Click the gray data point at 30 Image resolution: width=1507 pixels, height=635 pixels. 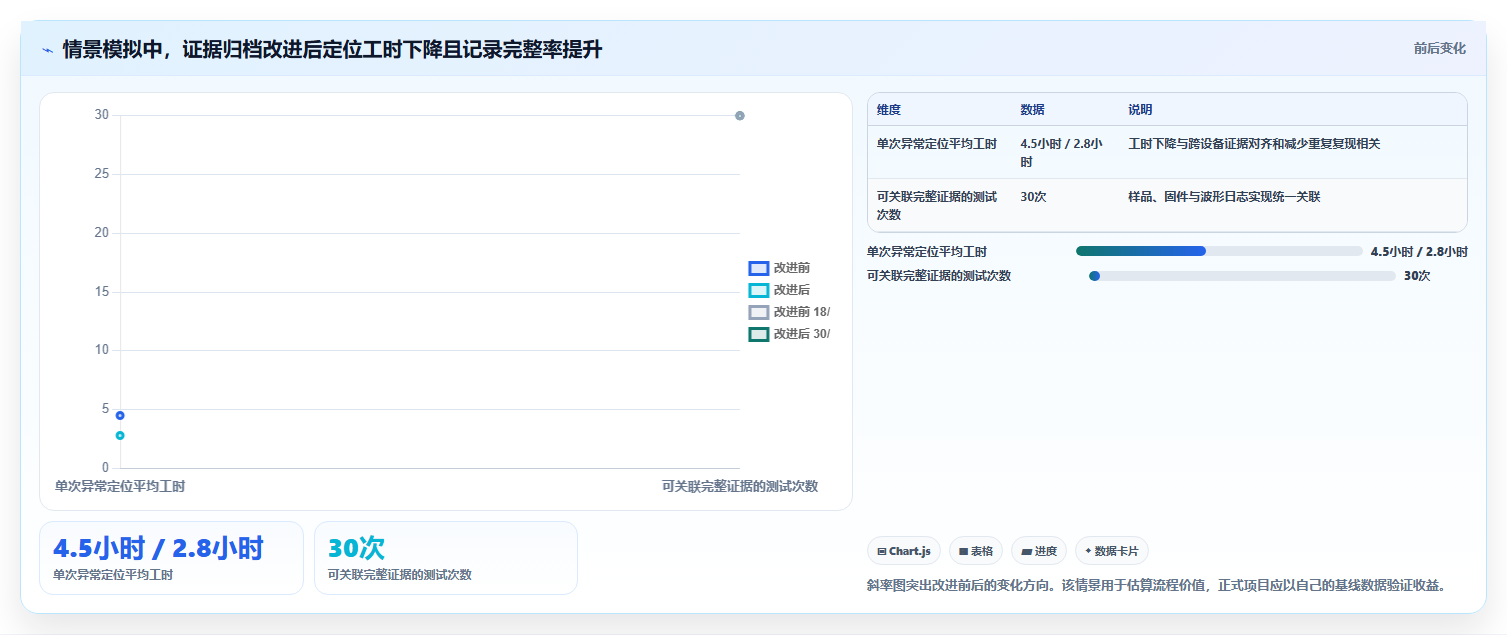pyautogui.click(x=740, y=116)
